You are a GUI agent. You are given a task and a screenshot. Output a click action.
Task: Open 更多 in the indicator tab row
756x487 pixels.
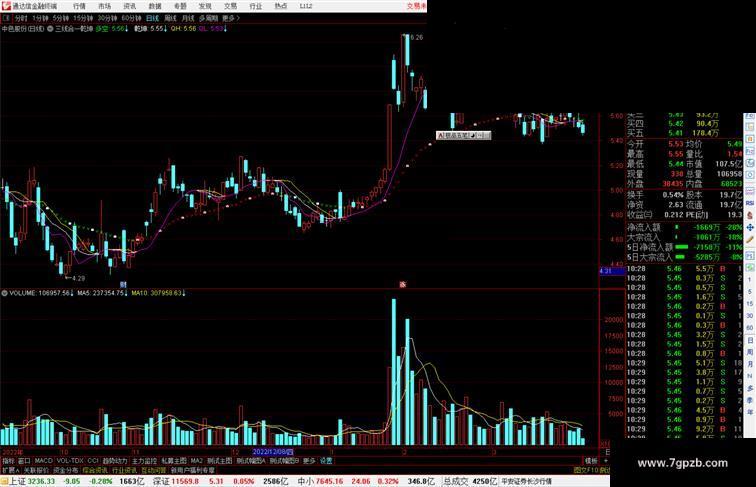pos(309,461)
